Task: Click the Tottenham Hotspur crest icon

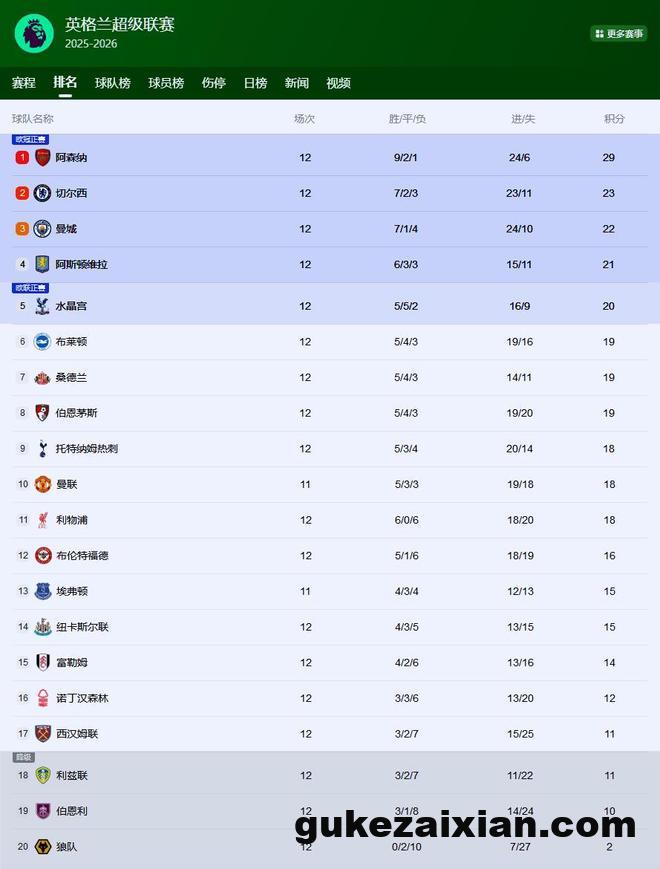Action: [x=42, y=449]
